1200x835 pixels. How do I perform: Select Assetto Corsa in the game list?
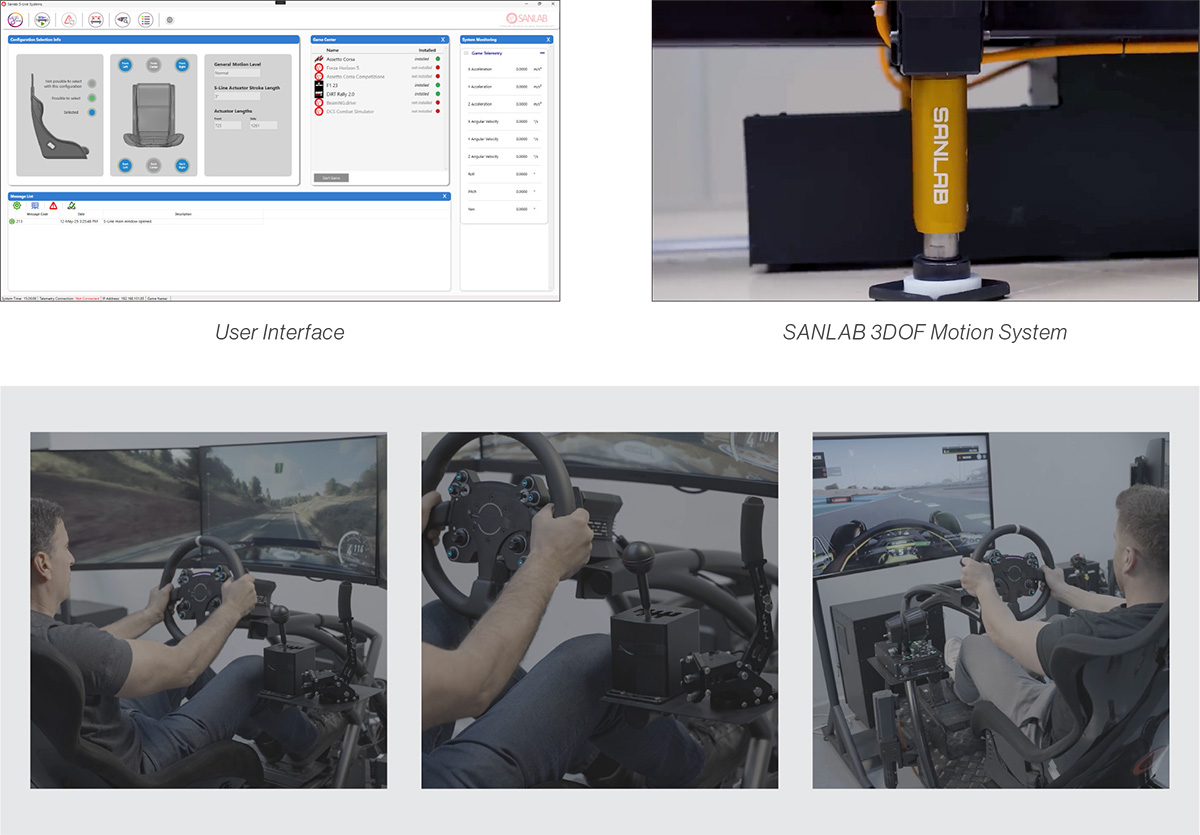(x=342, y=59)
